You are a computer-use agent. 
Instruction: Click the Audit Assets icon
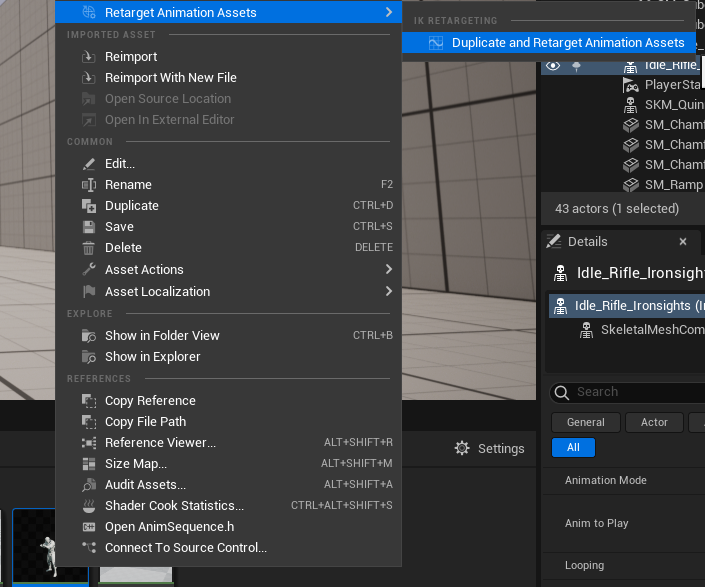click(89, 485)
